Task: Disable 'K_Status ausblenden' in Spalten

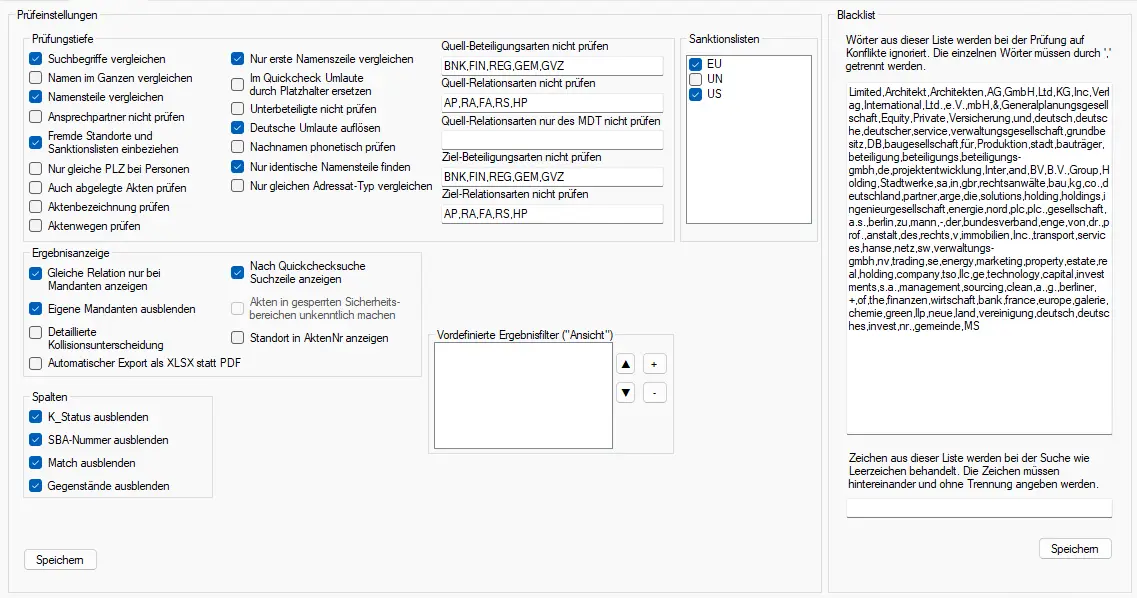Action: click(35, 417)
